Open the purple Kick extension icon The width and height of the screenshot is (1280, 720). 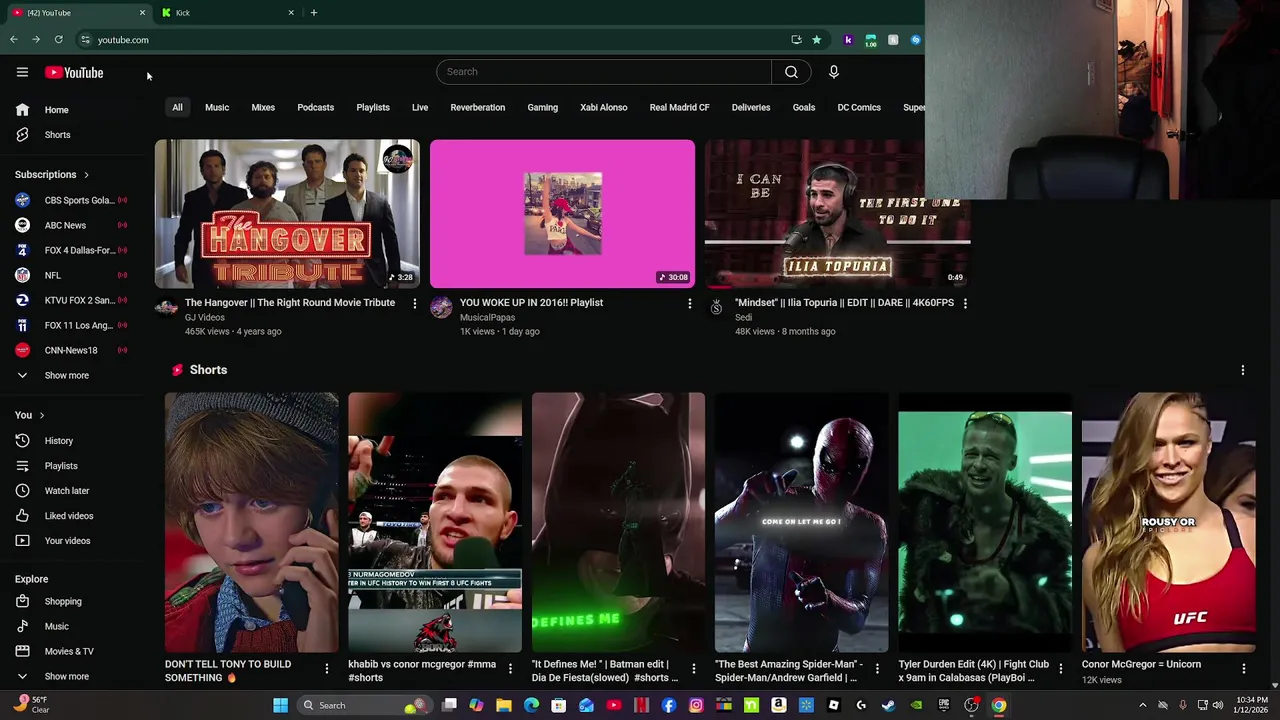(848, 40)
